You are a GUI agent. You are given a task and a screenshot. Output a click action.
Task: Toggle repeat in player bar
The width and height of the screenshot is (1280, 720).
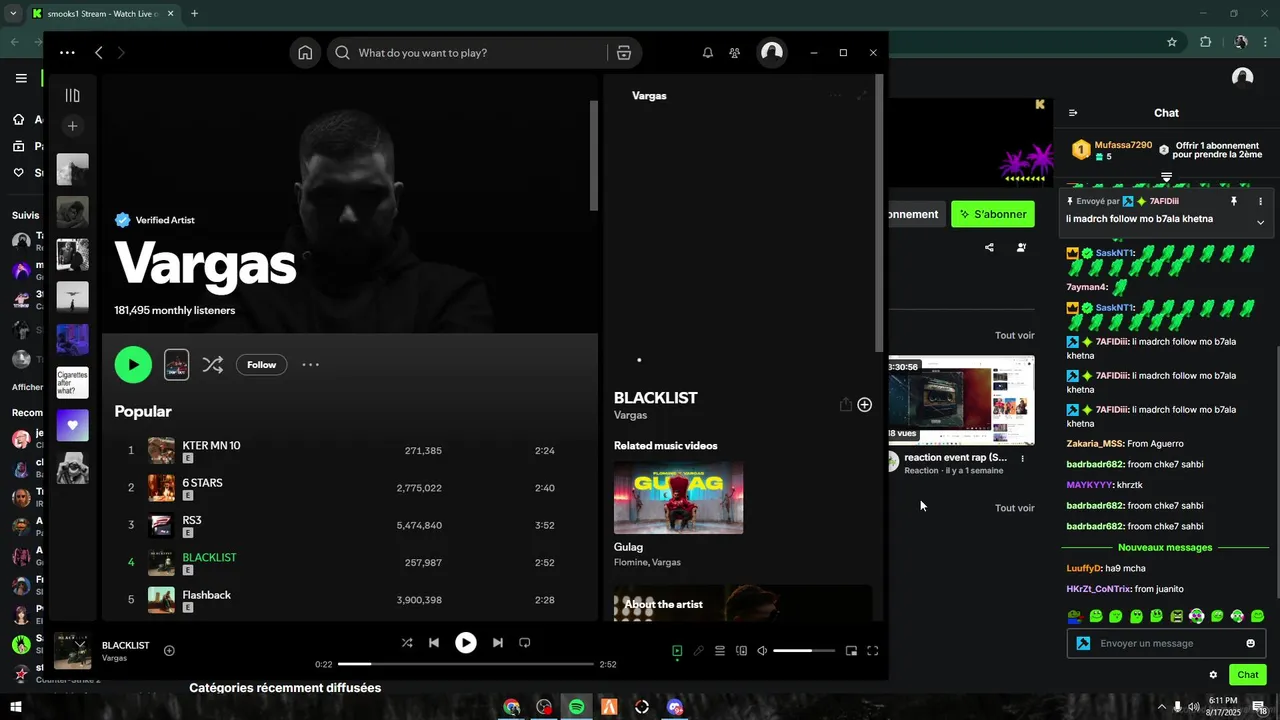[525, 643]
